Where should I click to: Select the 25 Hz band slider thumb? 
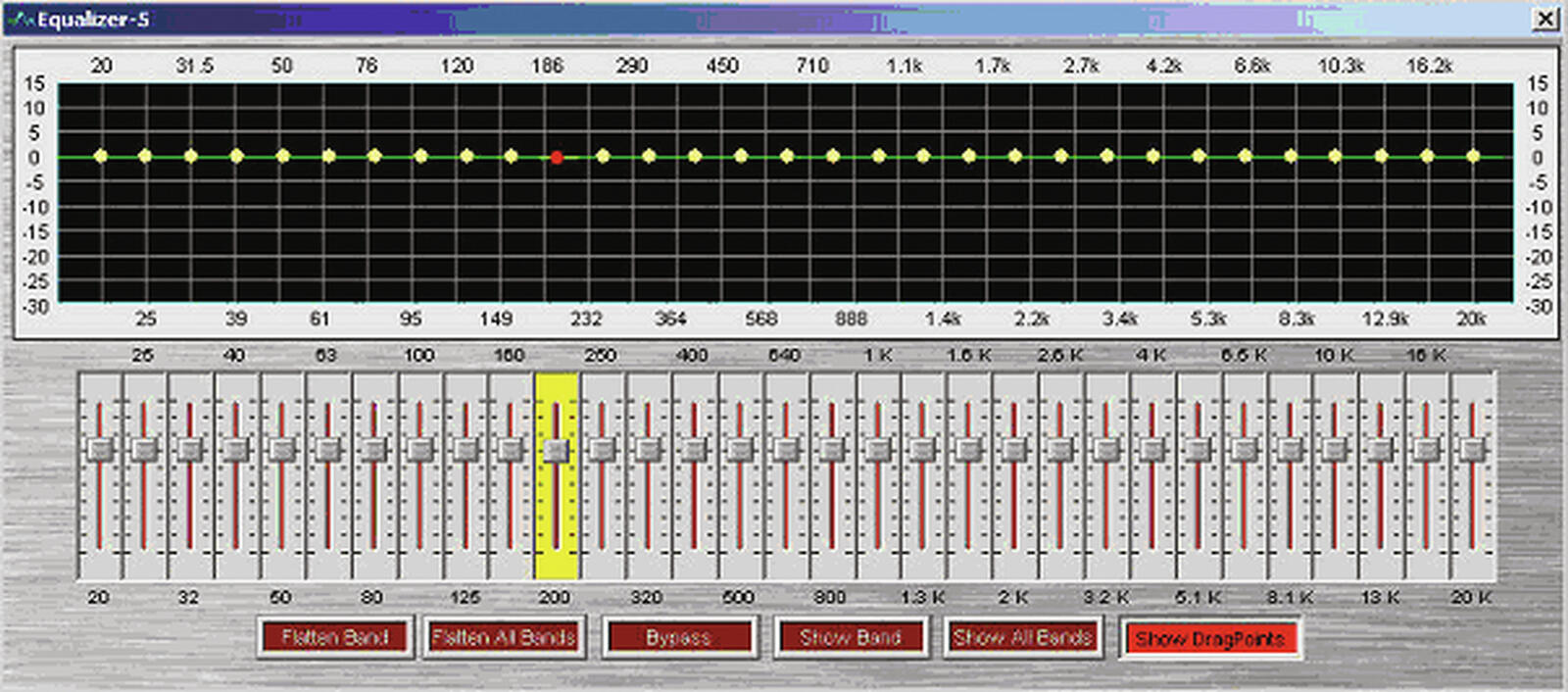click(144, 450)
